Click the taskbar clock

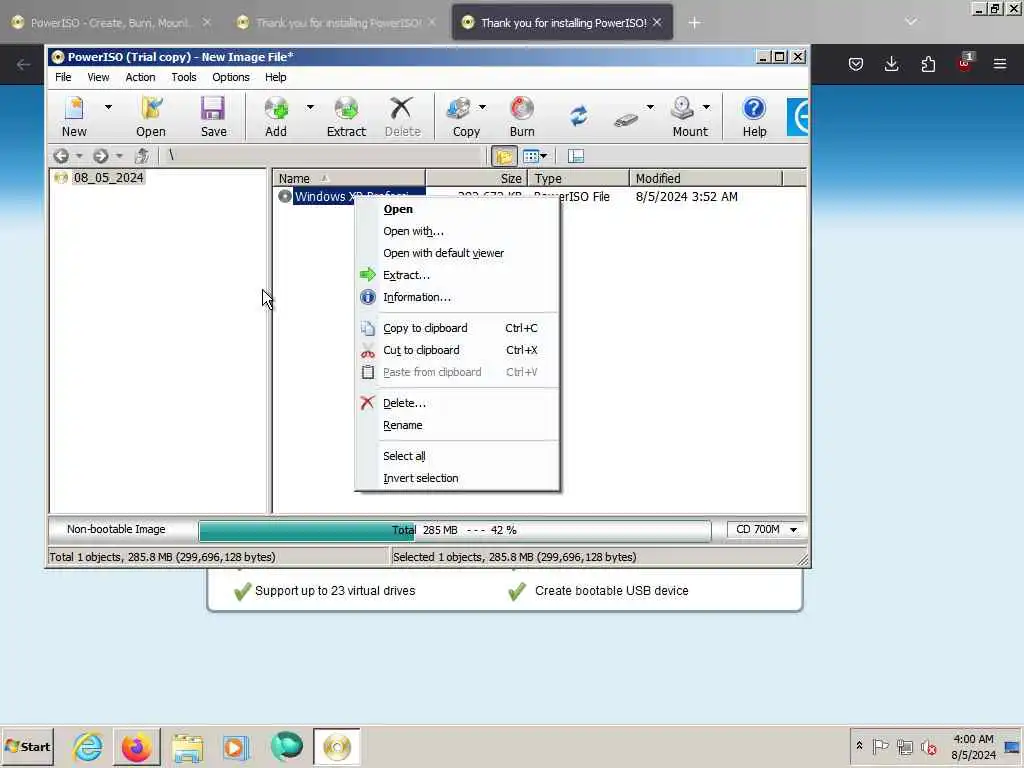point(973,747)
